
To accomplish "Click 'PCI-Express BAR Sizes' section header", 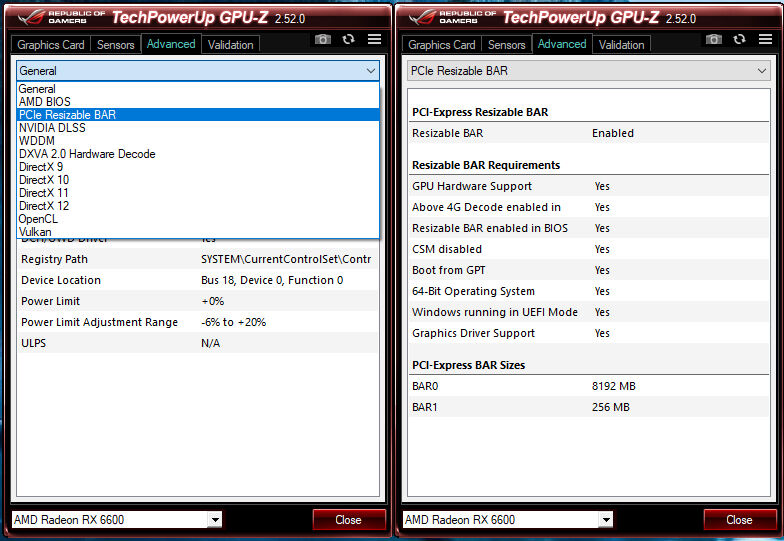I will [468, 365].
